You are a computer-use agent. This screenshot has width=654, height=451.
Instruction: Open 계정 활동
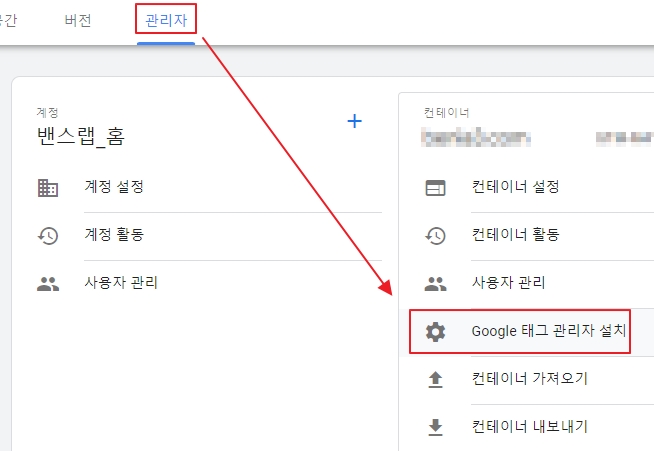tap(114, 234)
